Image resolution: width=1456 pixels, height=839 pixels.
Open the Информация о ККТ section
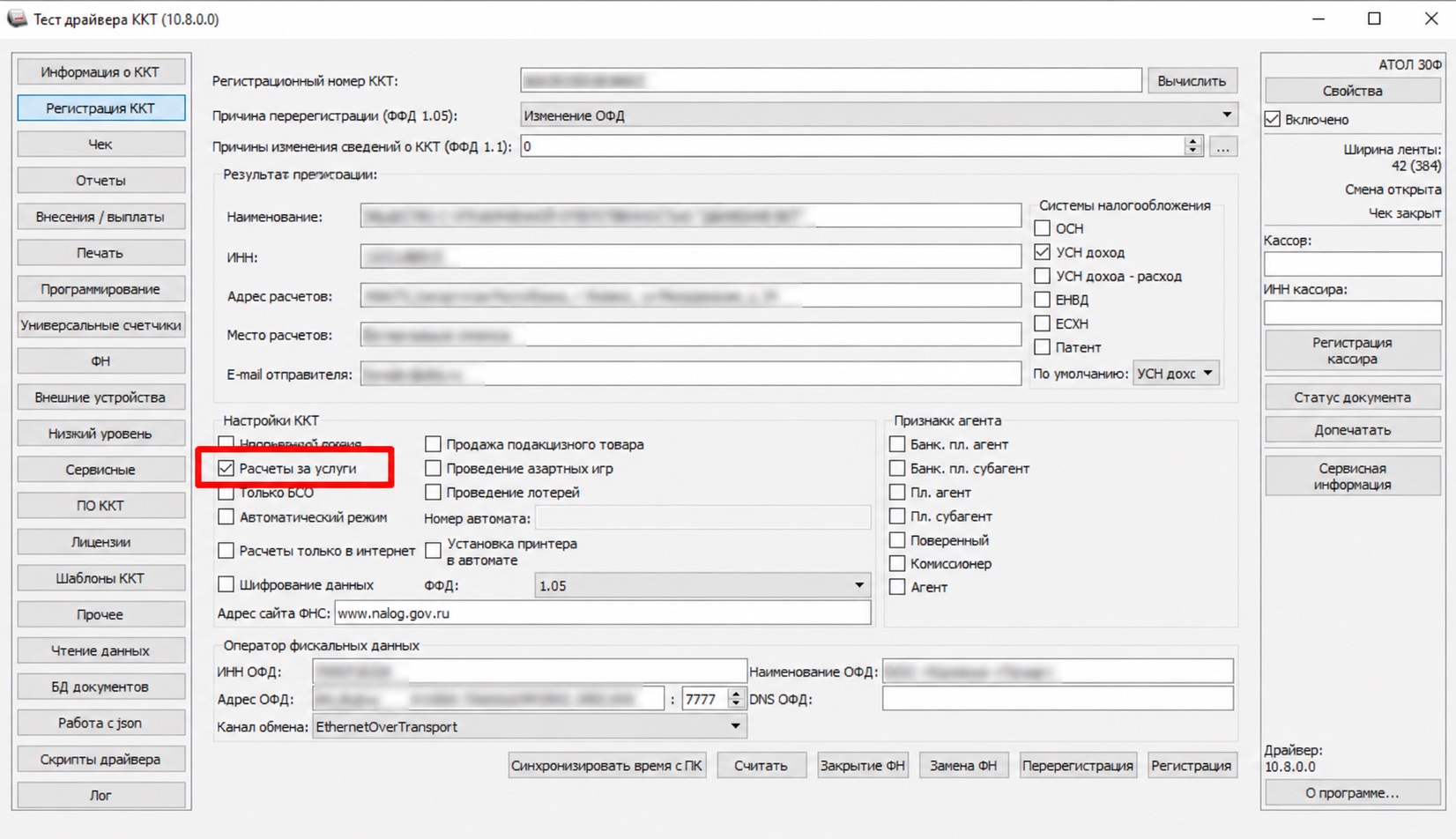pos(100,72)
